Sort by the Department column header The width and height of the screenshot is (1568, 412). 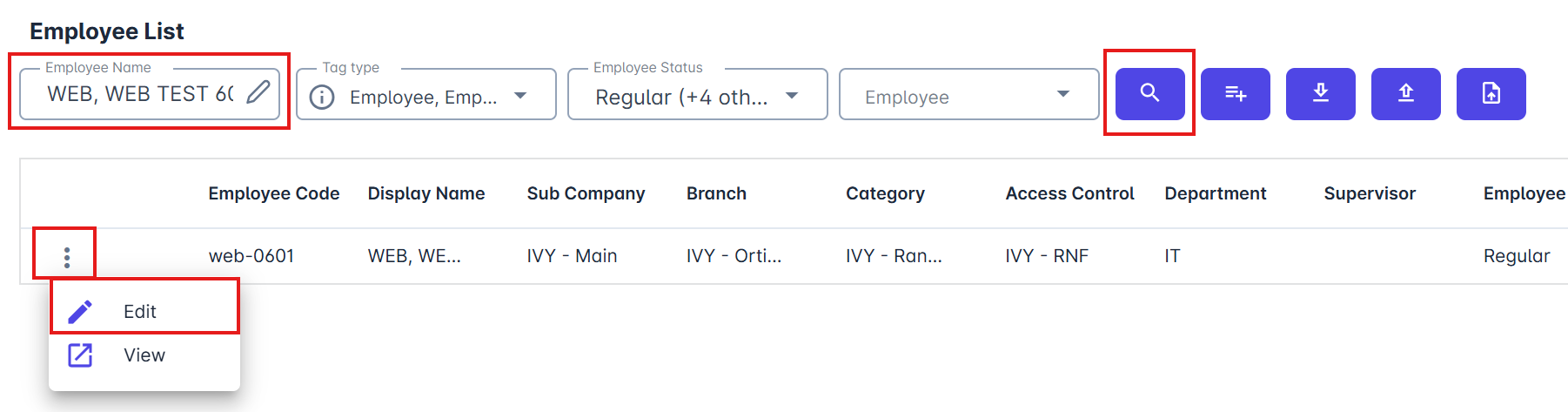(1215, 193)
